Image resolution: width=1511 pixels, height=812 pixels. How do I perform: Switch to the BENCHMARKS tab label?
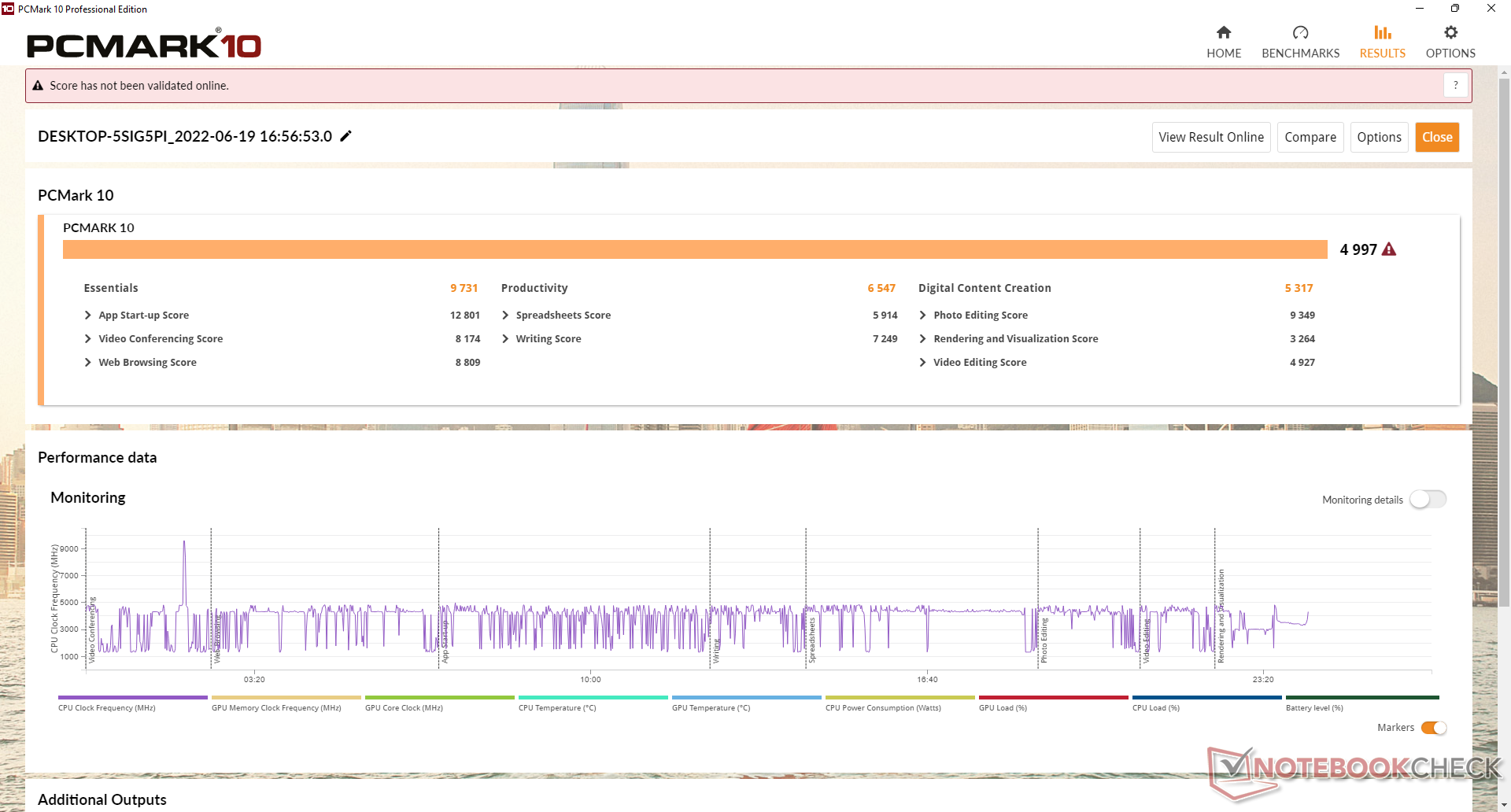pyautogui.click(x=1300, y=54)
